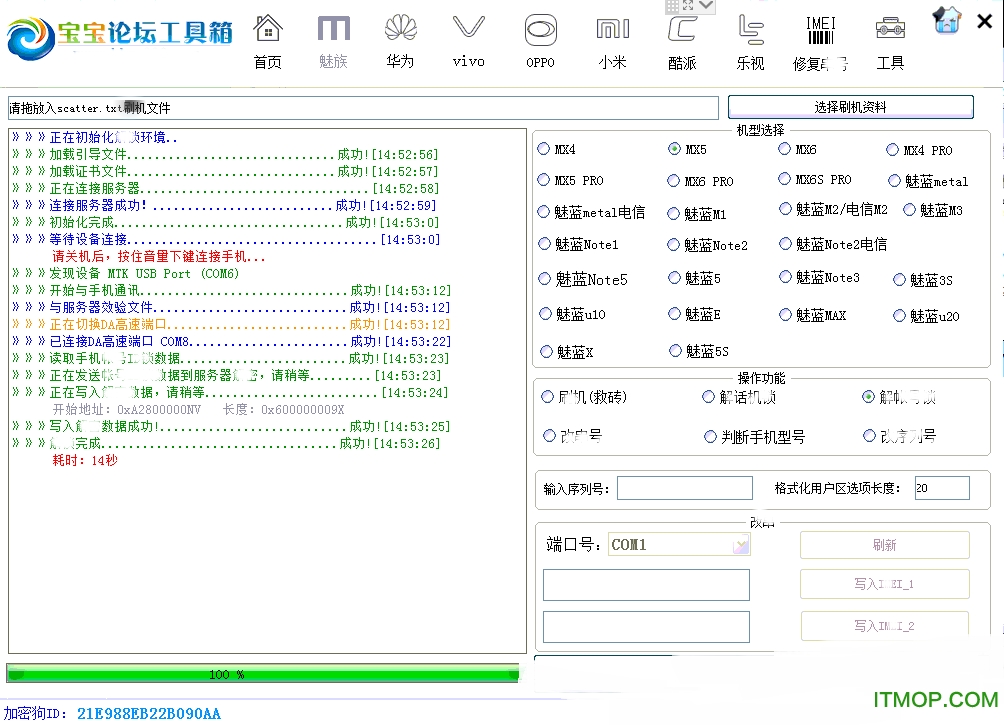
Task: Choose the 判断手机型号 operation
Action: pos(710,437)
